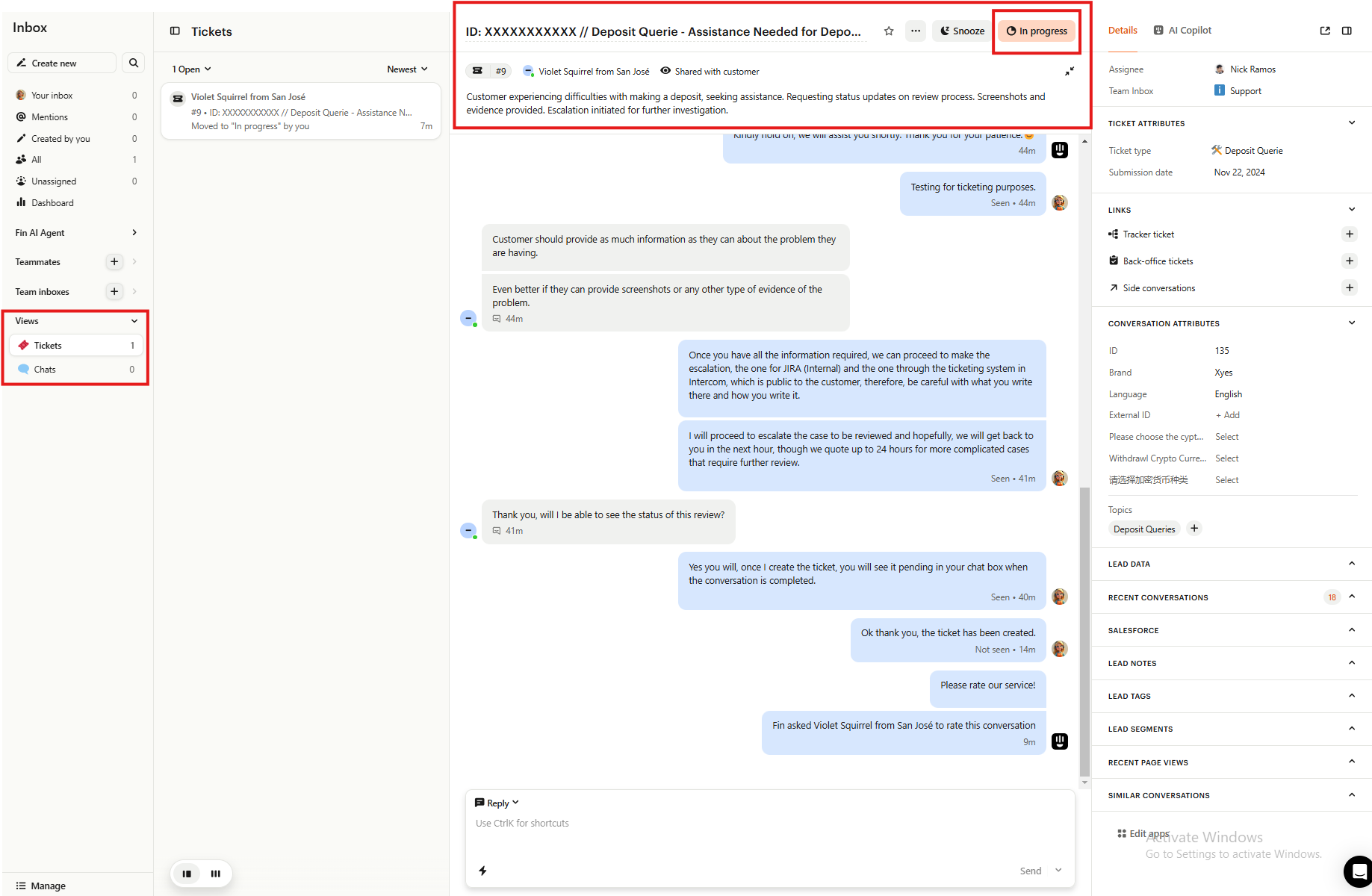Click the lightning bolt macros icon
Image resolution: width=1372 pixels, height=896 pixels.
483,871
